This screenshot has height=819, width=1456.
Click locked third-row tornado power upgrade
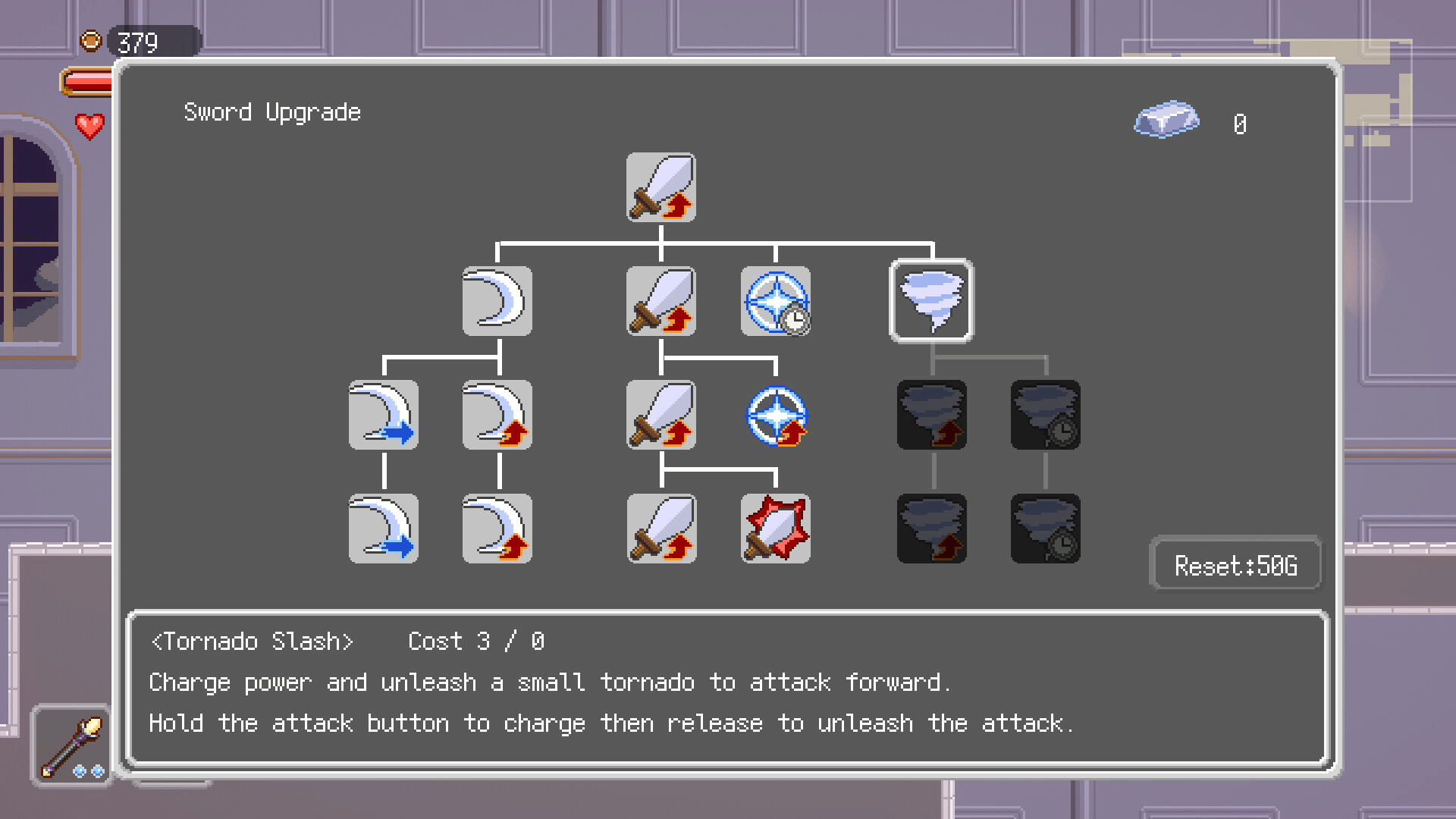point(931,415)
